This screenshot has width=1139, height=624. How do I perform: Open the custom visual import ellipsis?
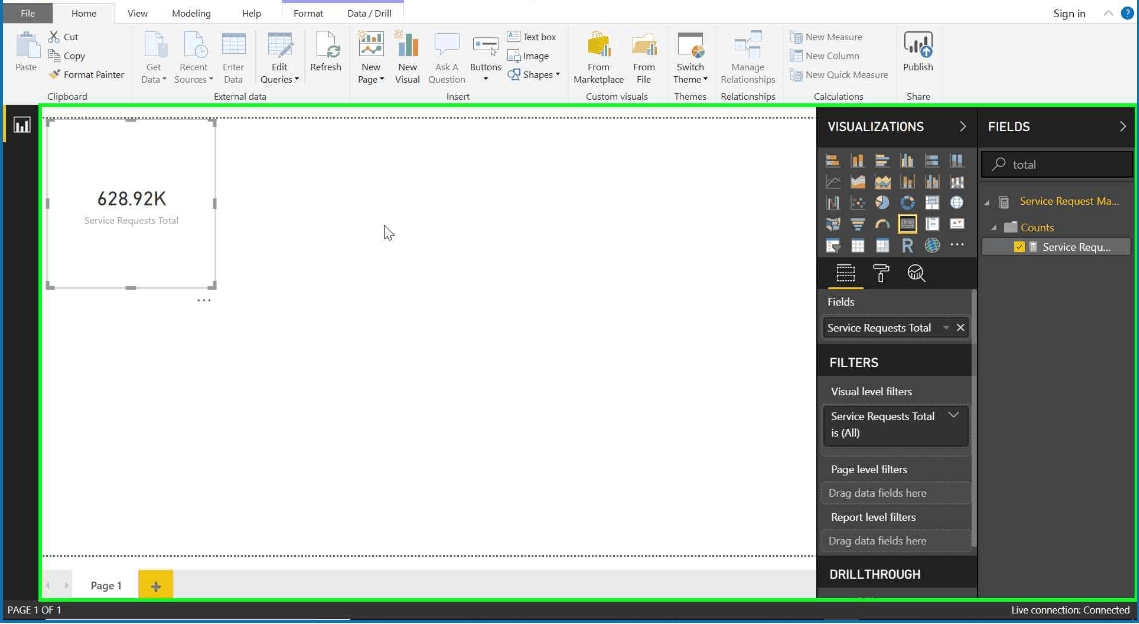click(957, 245)
